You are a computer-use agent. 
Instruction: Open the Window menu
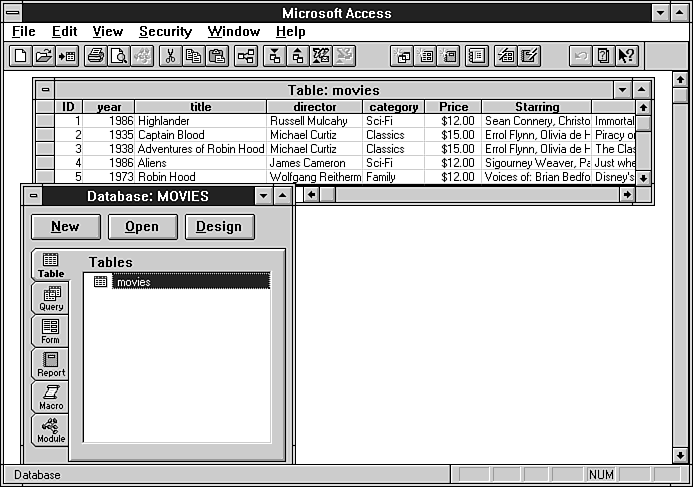point(234,31)
